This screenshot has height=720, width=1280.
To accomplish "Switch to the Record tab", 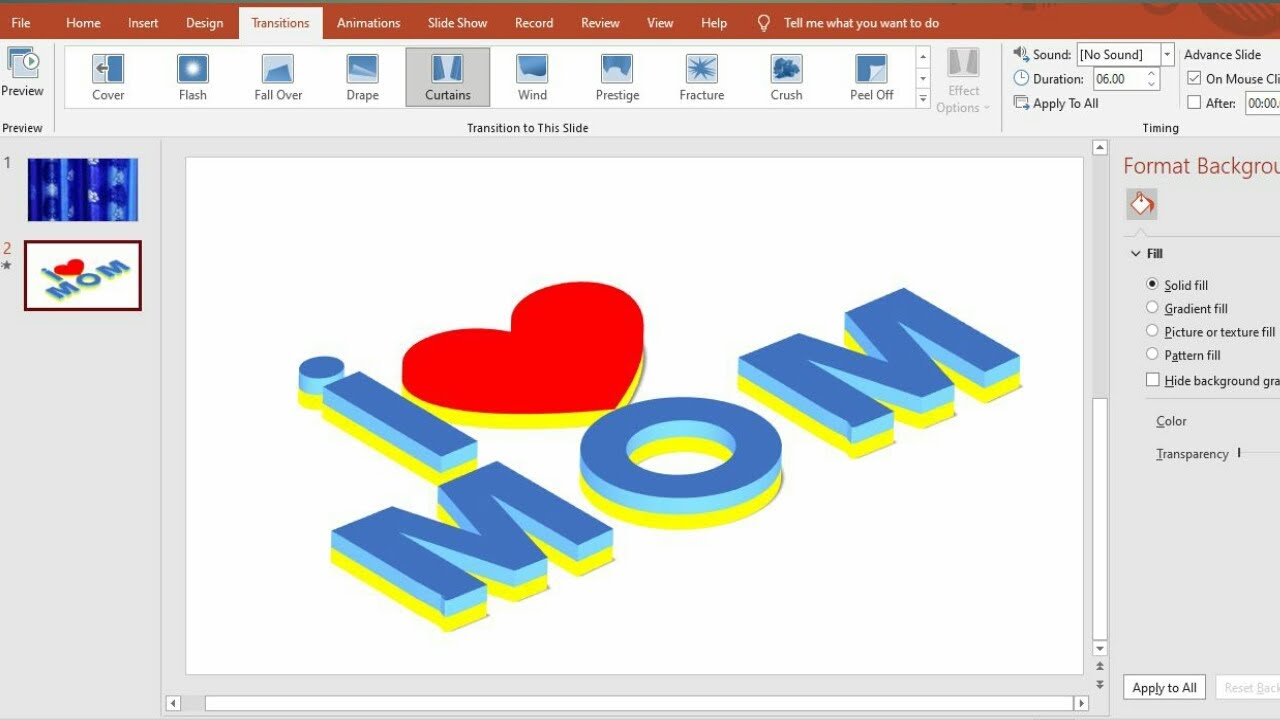I will tap(534, 23).
